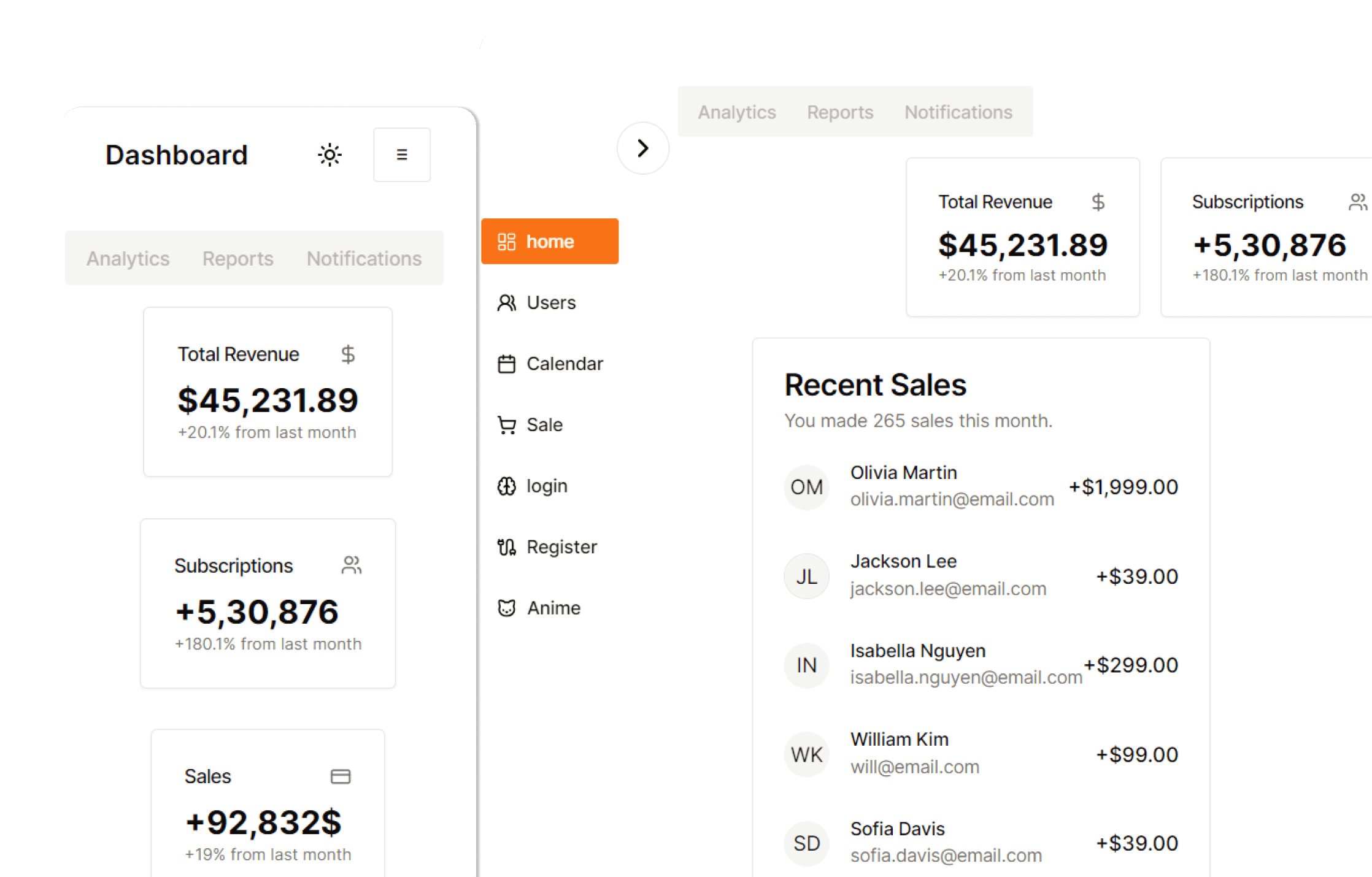1372x877 pixels.
Task: Click Jackson Lee's +$39.00 amount
Action: (1137, 576)
